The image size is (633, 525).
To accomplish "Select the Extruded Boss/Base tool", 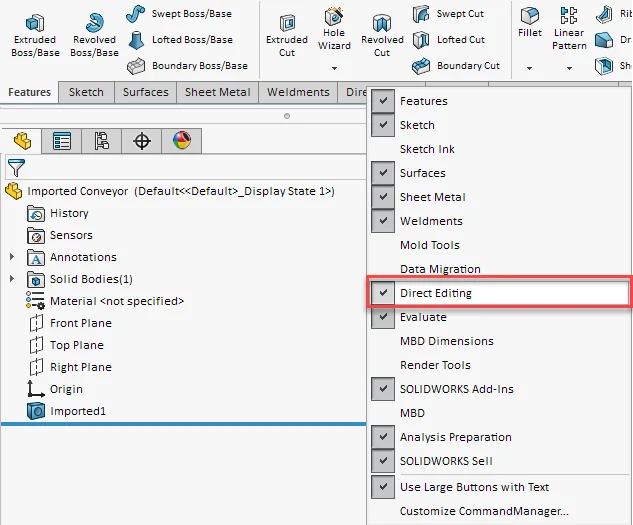I will tap(35, 36).
